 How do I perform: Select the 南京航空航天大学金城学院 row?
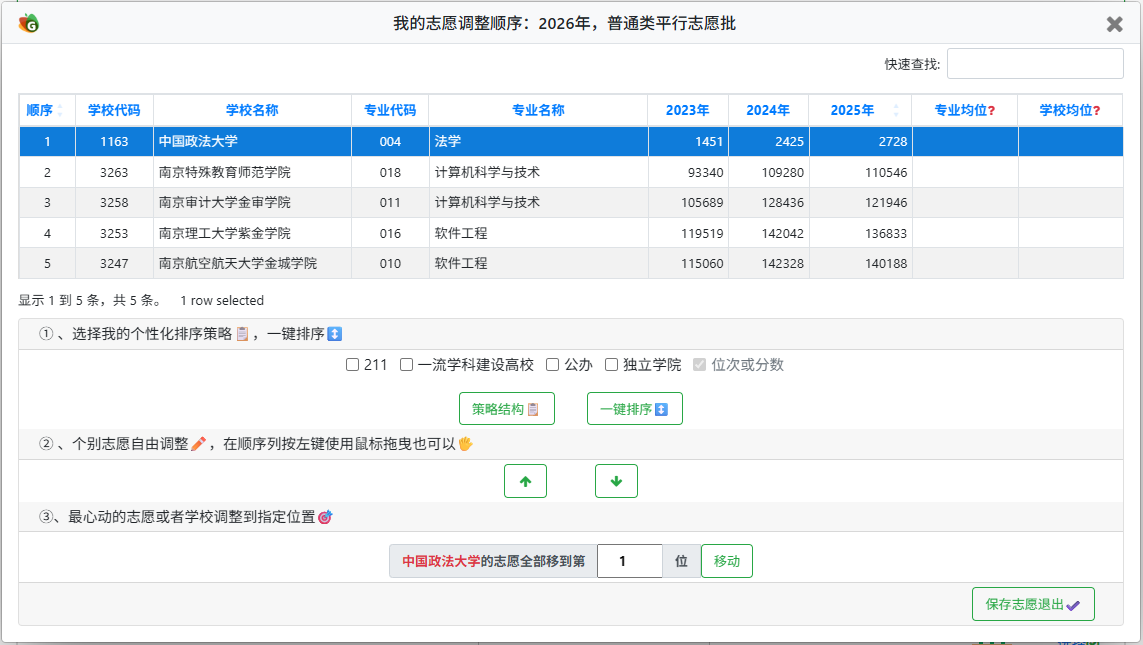tap(571, 263)
